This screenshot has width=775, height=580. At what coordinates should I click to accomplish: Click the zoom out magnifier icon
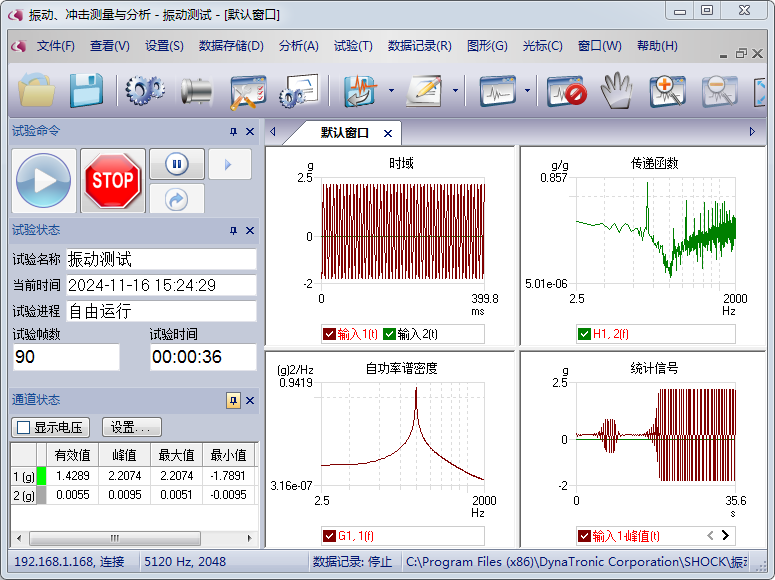click(x=720, y=90)
